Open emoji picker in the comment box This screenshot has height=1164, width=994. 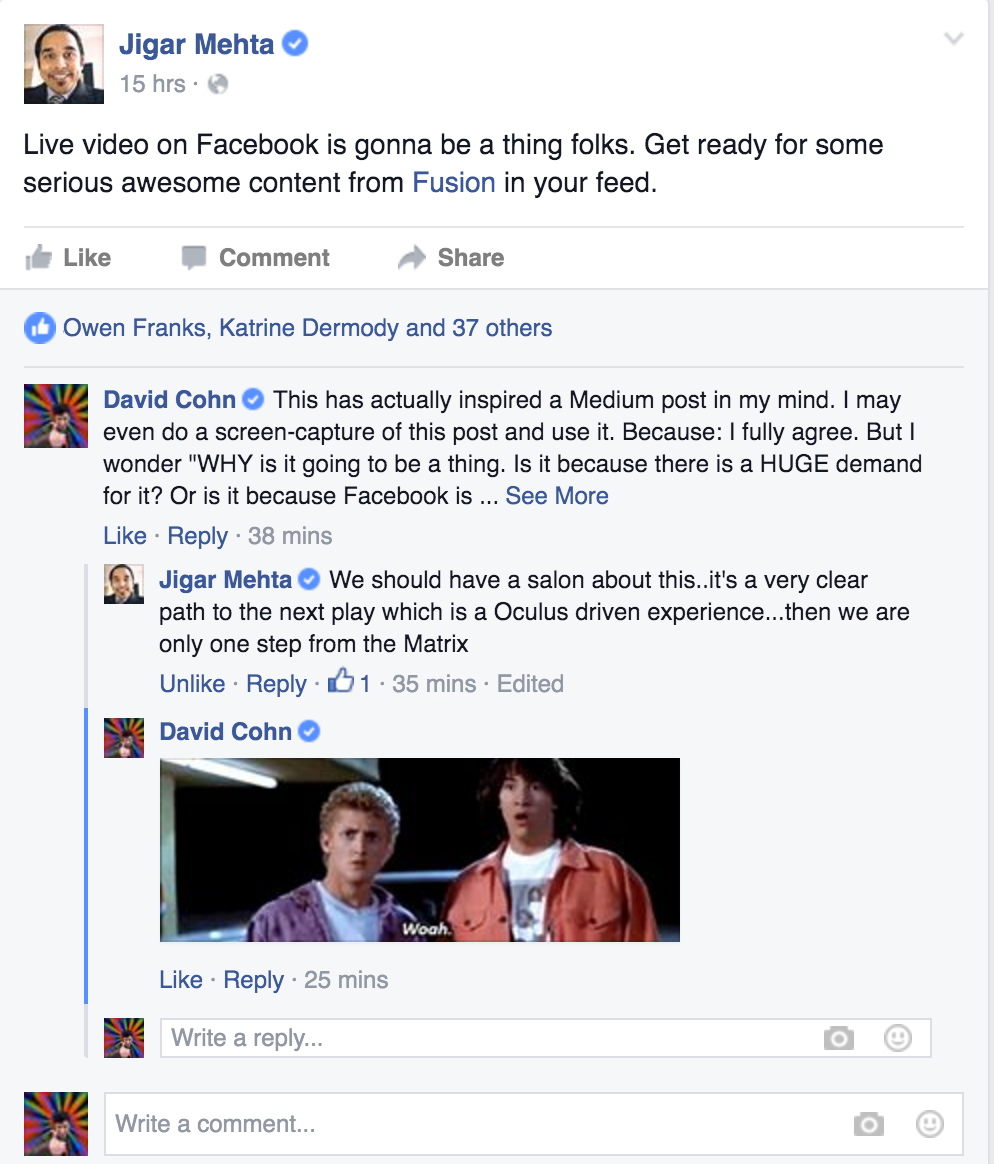[x=929, y=1124]
